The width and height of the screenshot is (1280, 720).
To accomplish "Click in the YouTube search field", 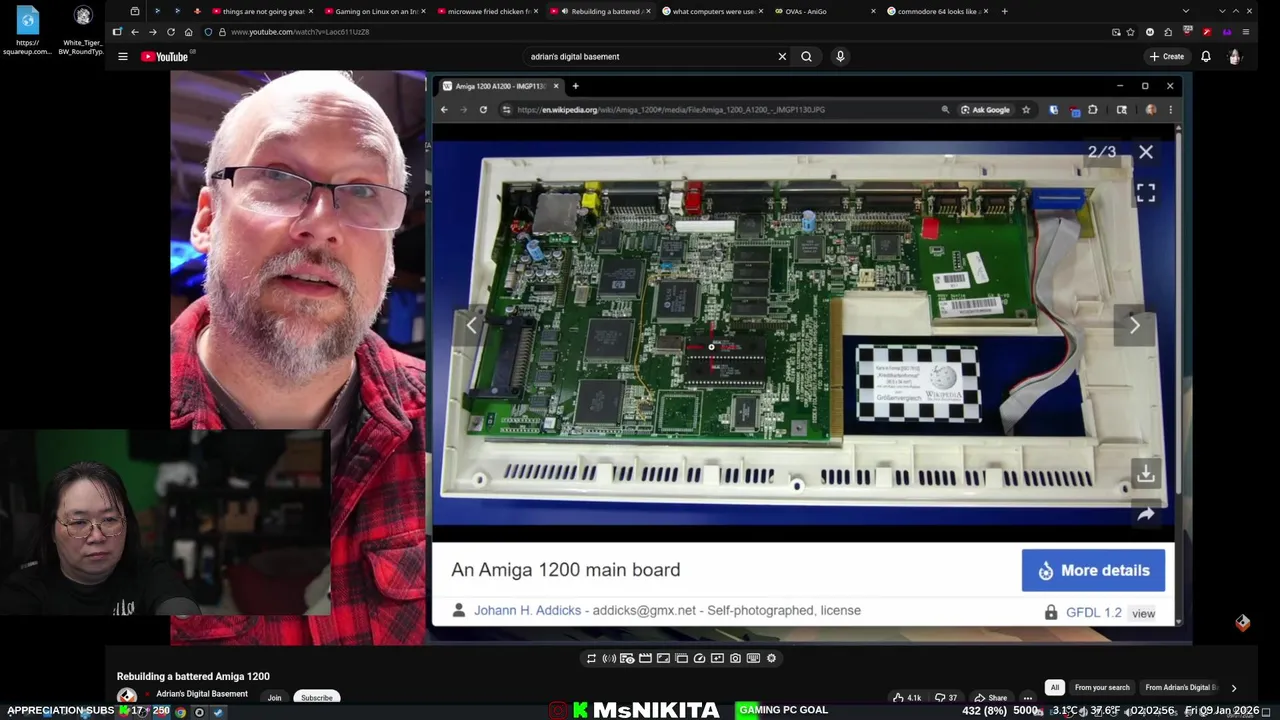I will (650, 57).
